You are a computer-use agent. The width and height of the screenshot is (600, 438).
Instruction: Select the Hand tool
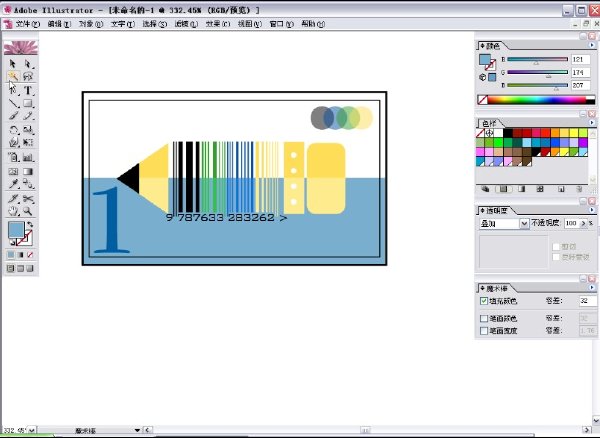tap(13, 211)
